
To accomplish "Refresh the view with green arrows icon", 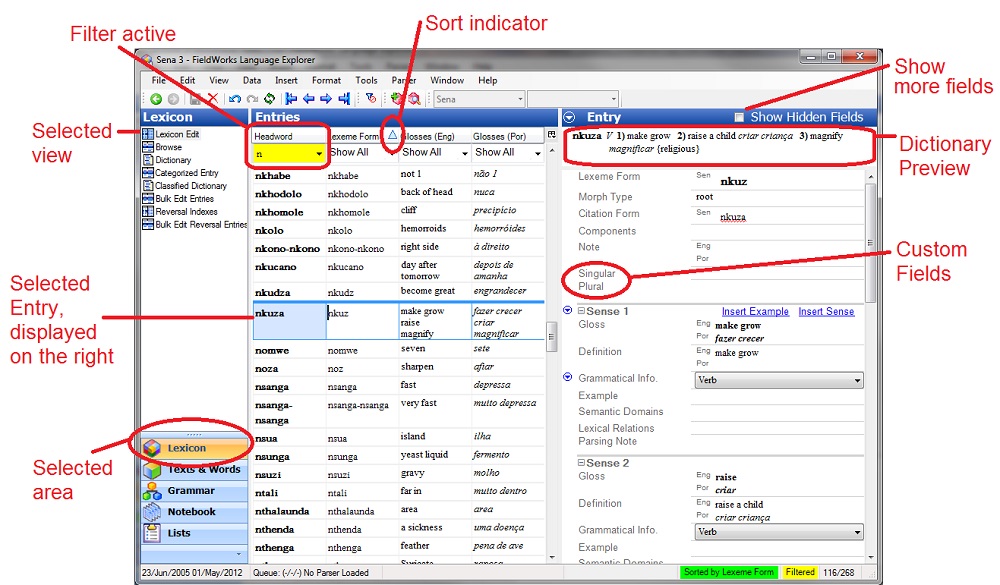I will [270, 99].
